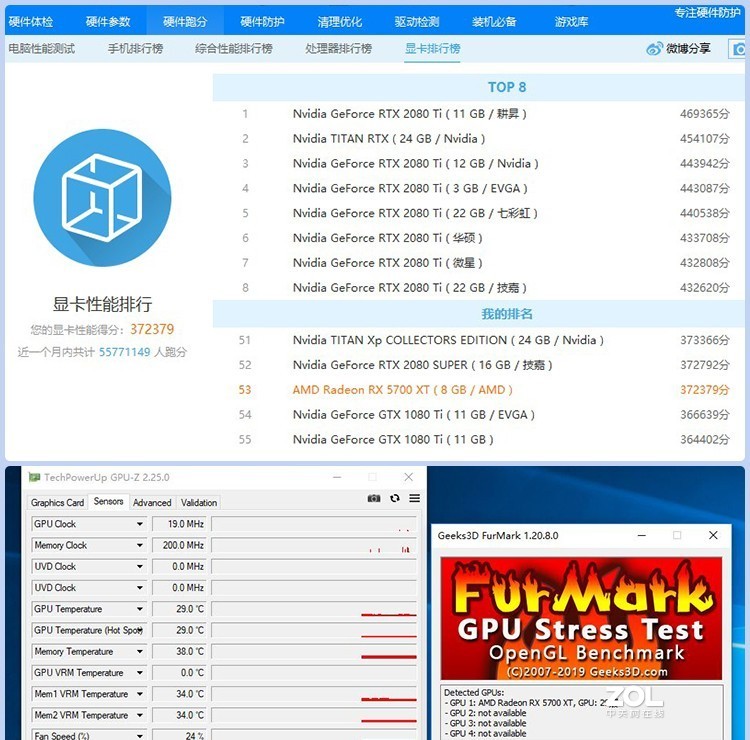Click the FurMark GPU Stress Test banner
The image size is (750, 740).
click(581, 618)
